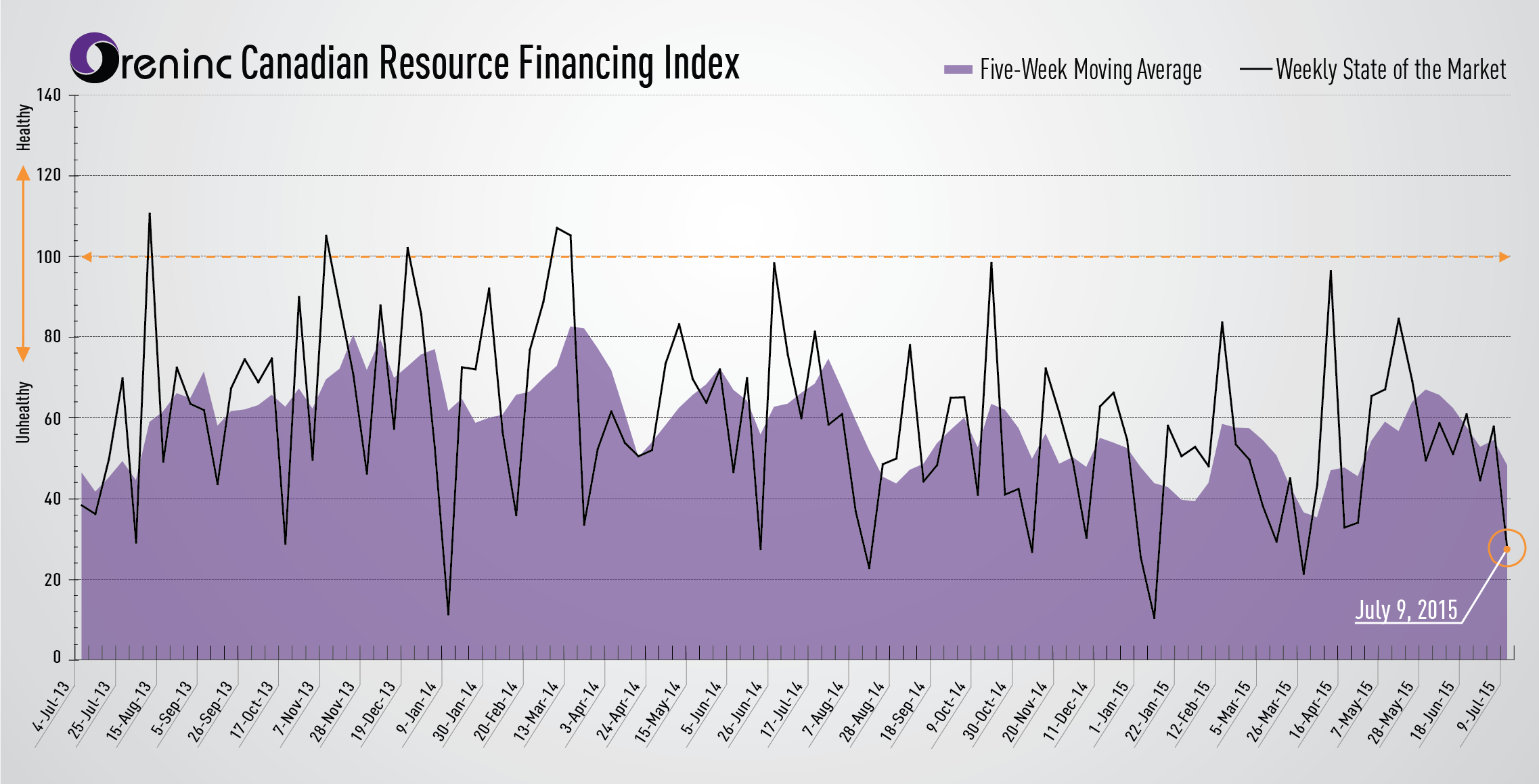Screen dimensions: 1539x784
Task: Click the y-axis value 0
Action: pyautogui.click(x=57, y=658)
